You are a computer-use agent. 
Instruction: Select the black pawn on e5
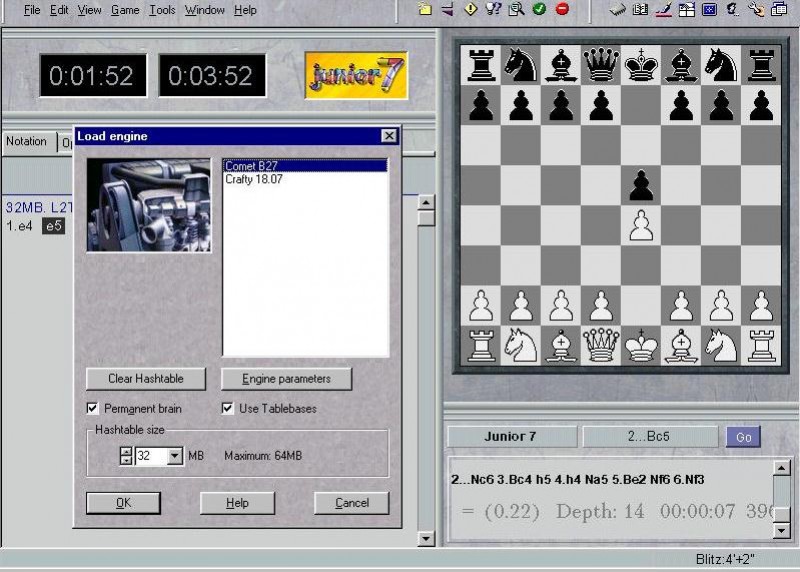tap(641, 186)
